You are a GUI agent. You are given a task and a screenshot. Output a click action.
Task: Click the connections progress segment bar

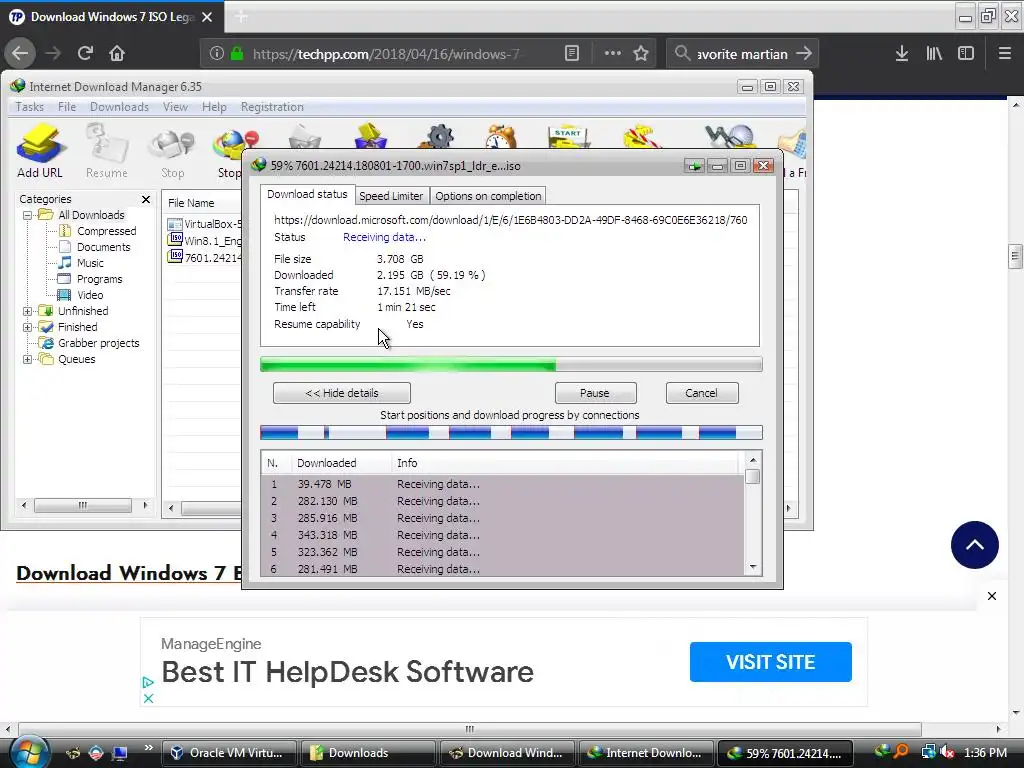coord(511,432)
